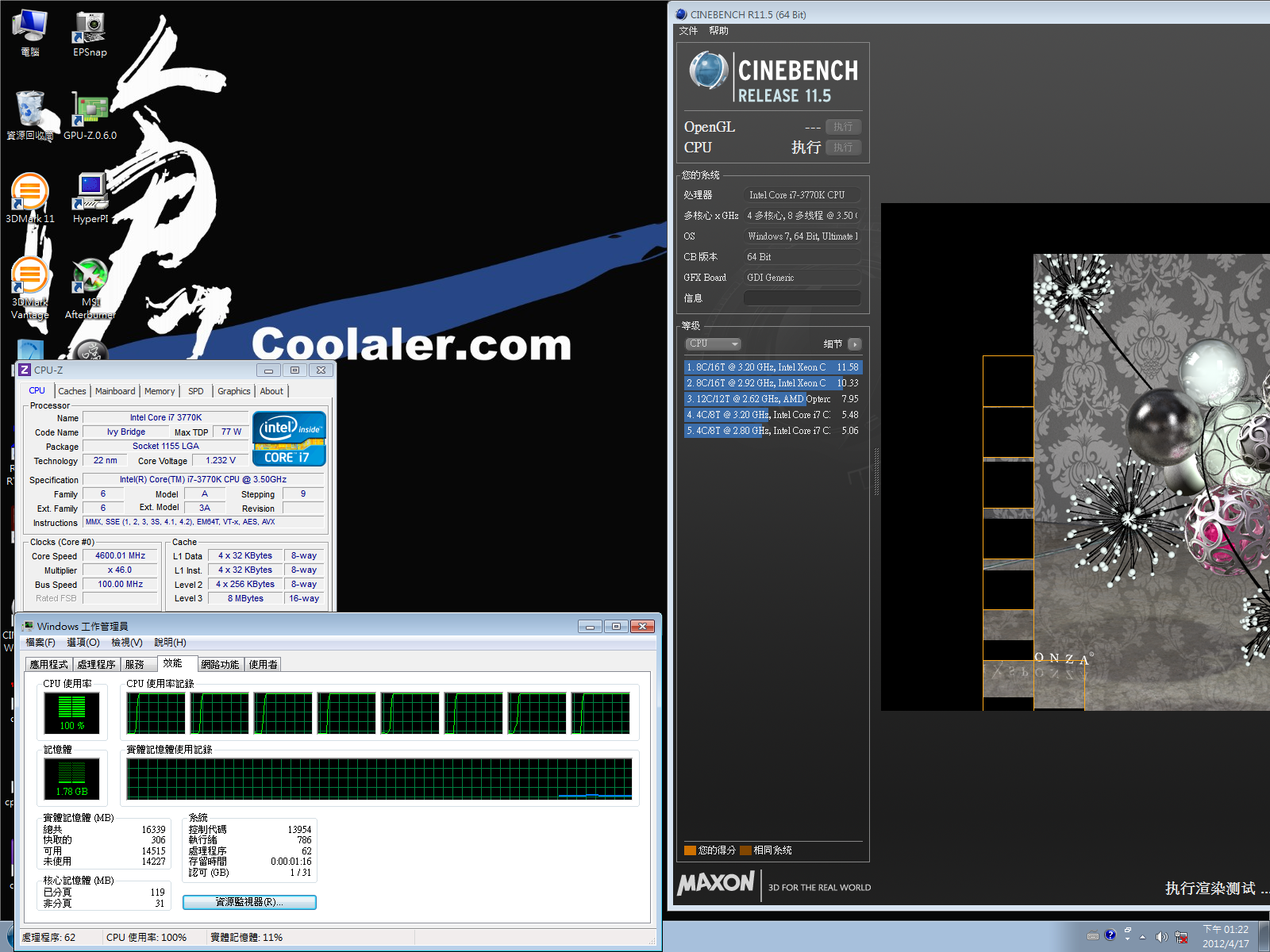Open the taskbar clock showing 01:22

tap(1226, 936)
